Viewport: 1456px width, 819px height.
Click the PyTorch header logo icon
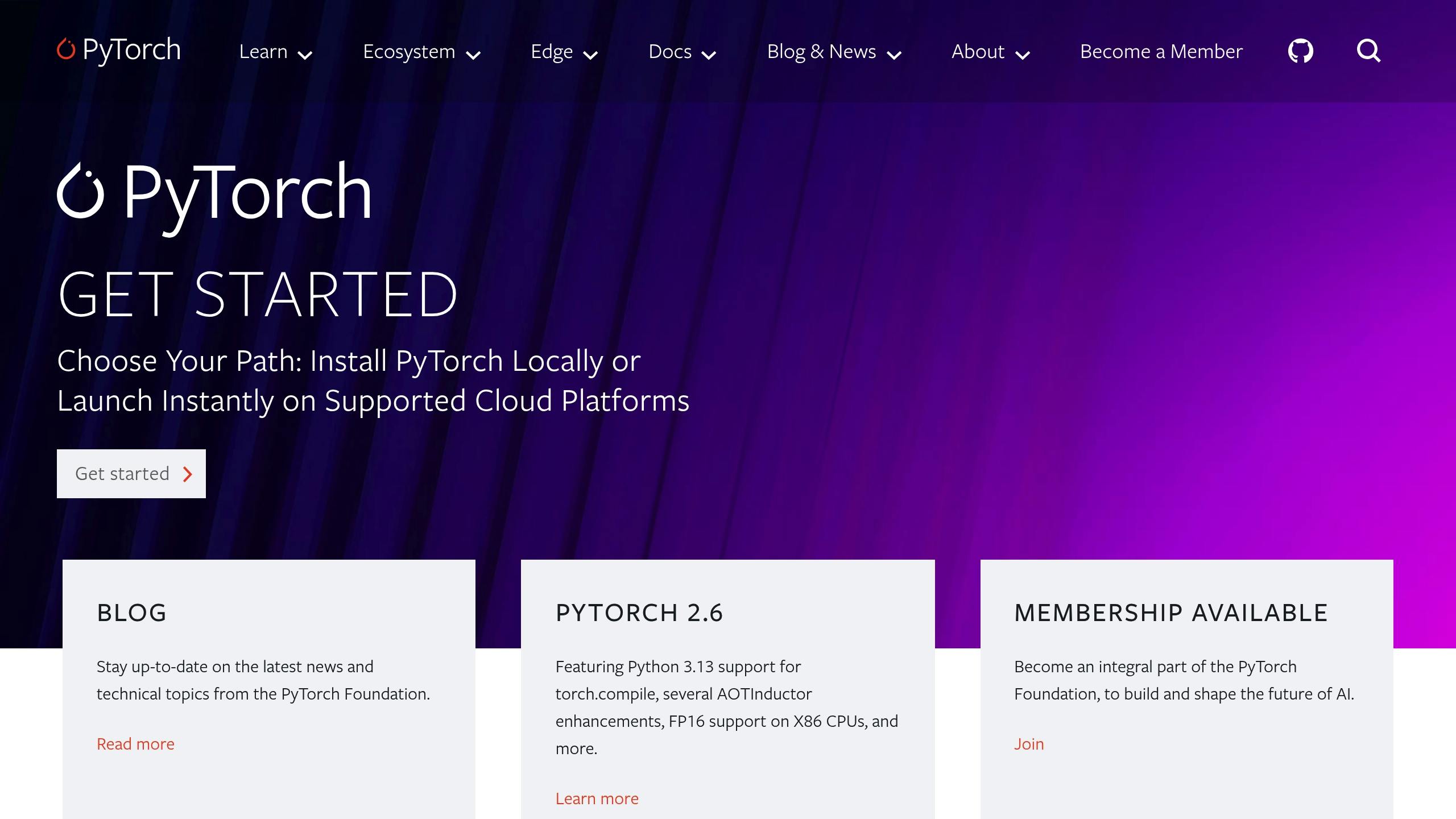coord(66,50)
